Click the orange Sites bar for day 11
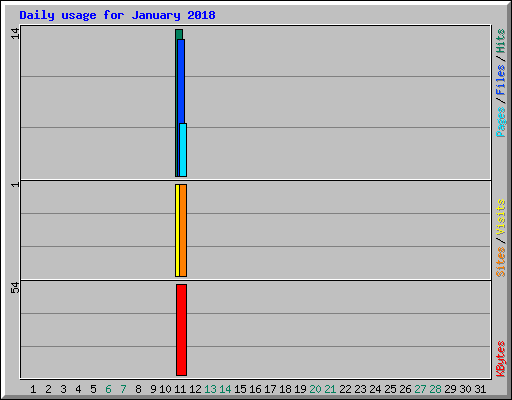 click(x=183, y=230)
